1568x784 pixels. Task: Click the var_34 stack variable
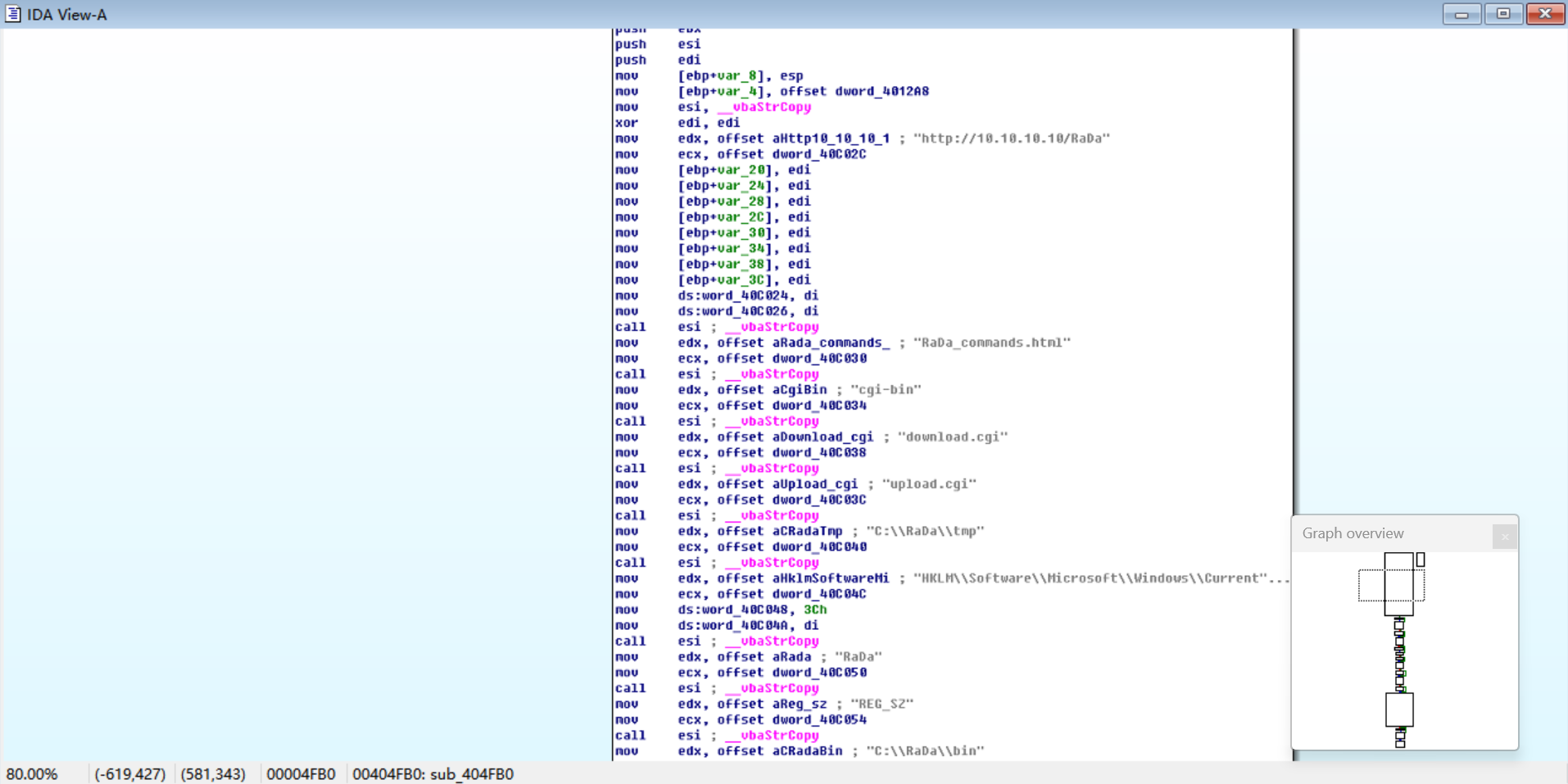click(741, 248)
